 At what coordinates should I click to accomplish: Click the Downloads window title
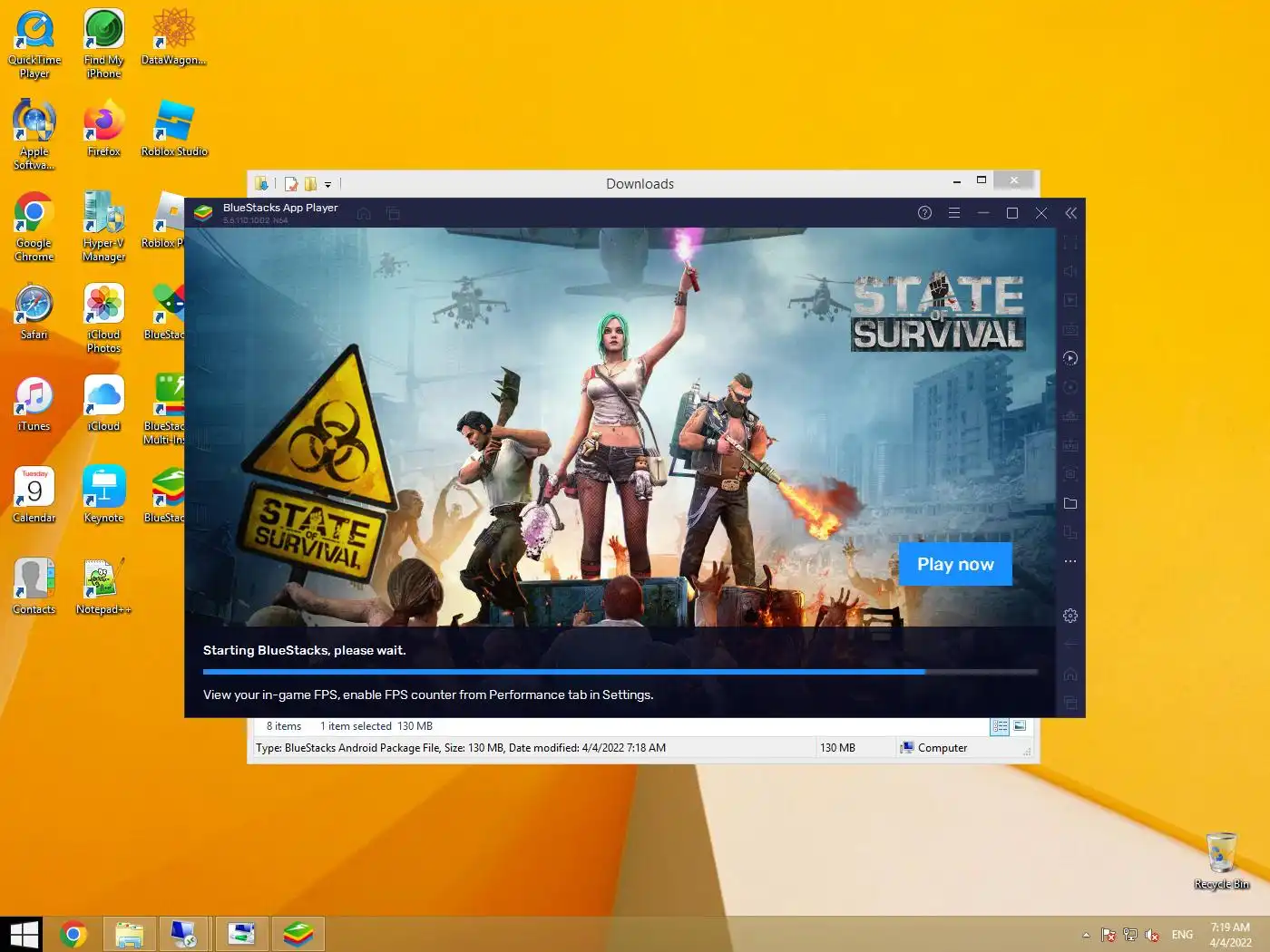click(640, 184)
